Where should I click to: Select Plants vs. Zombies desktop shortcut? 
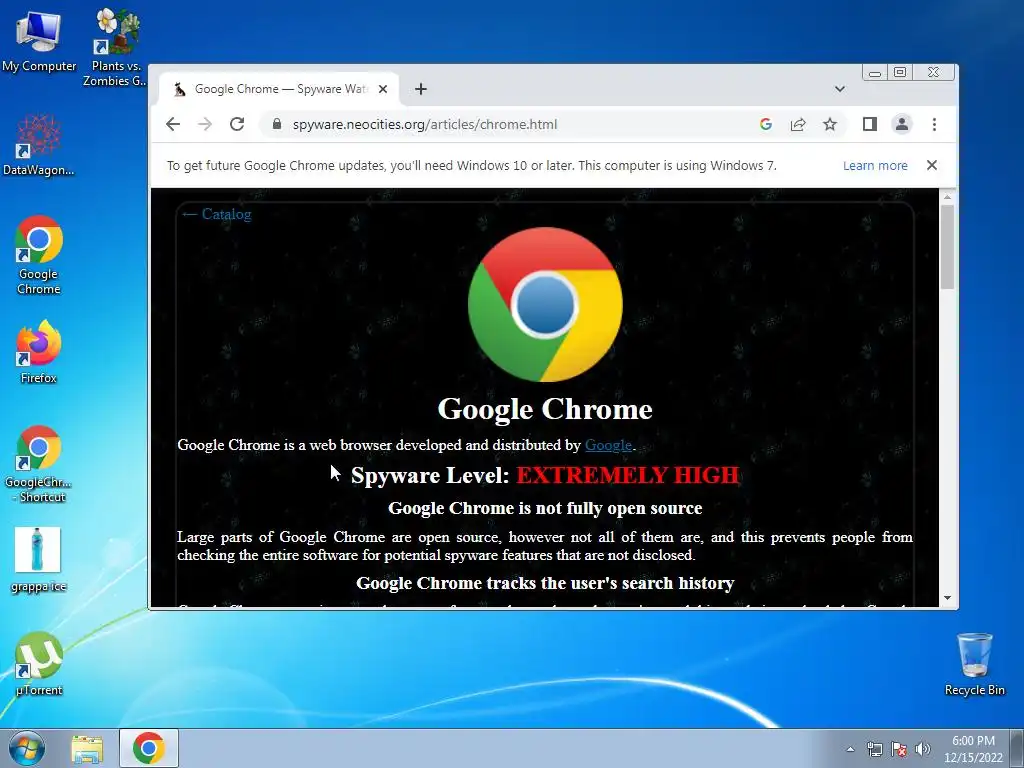point(116,47)
